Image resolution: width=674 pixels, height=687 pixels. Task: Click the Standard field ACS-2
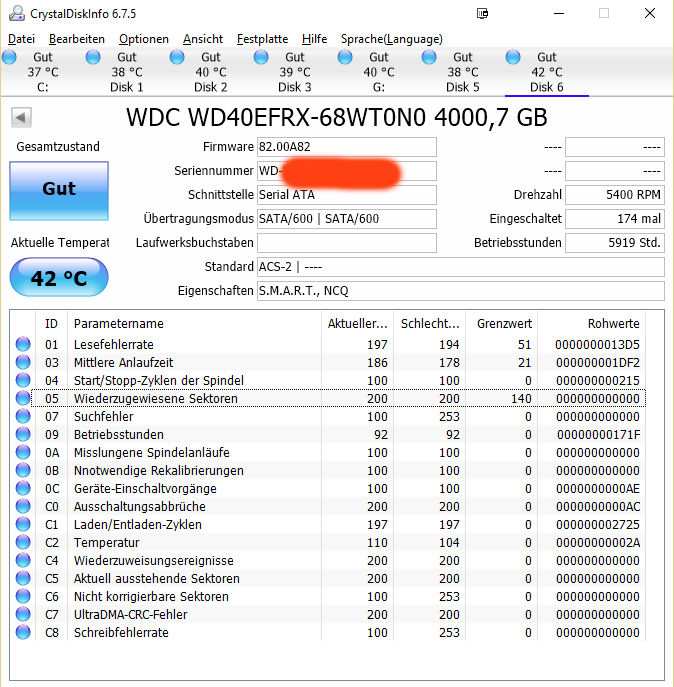coord(461,267)
